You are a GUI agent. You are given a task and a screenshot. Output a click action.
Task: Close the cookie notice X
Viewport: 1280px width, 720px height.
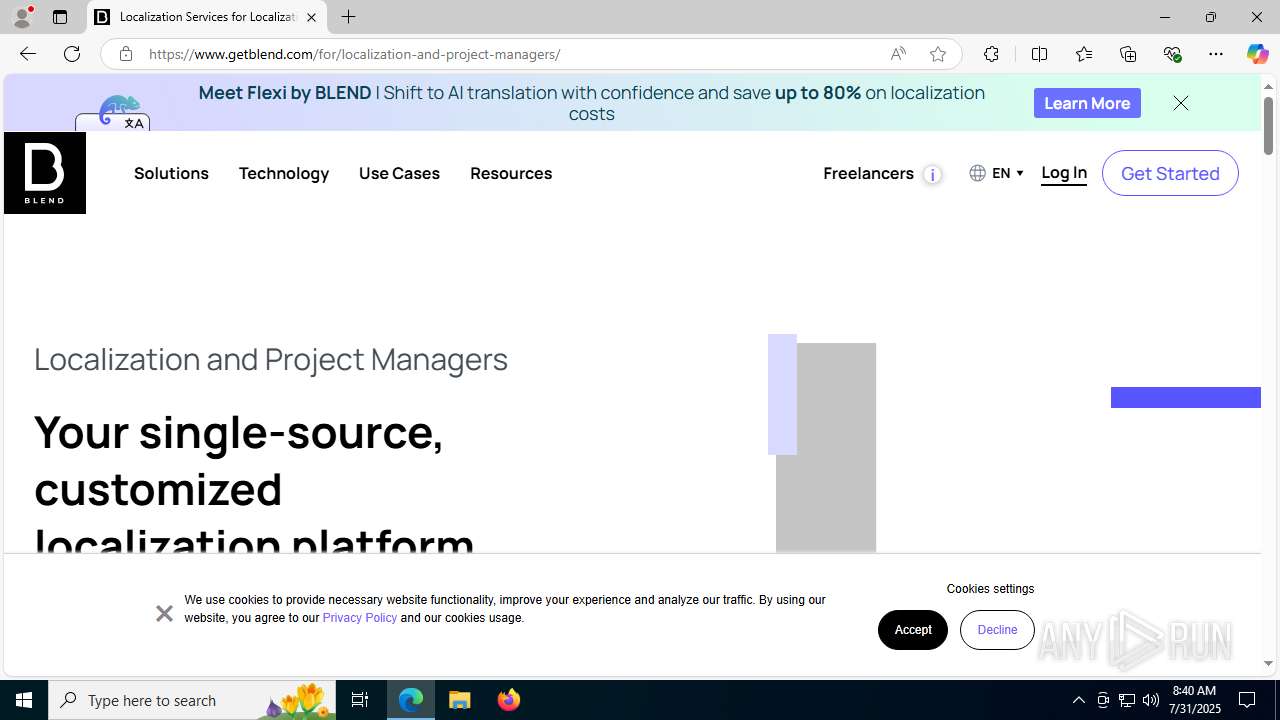pos(165,613)
